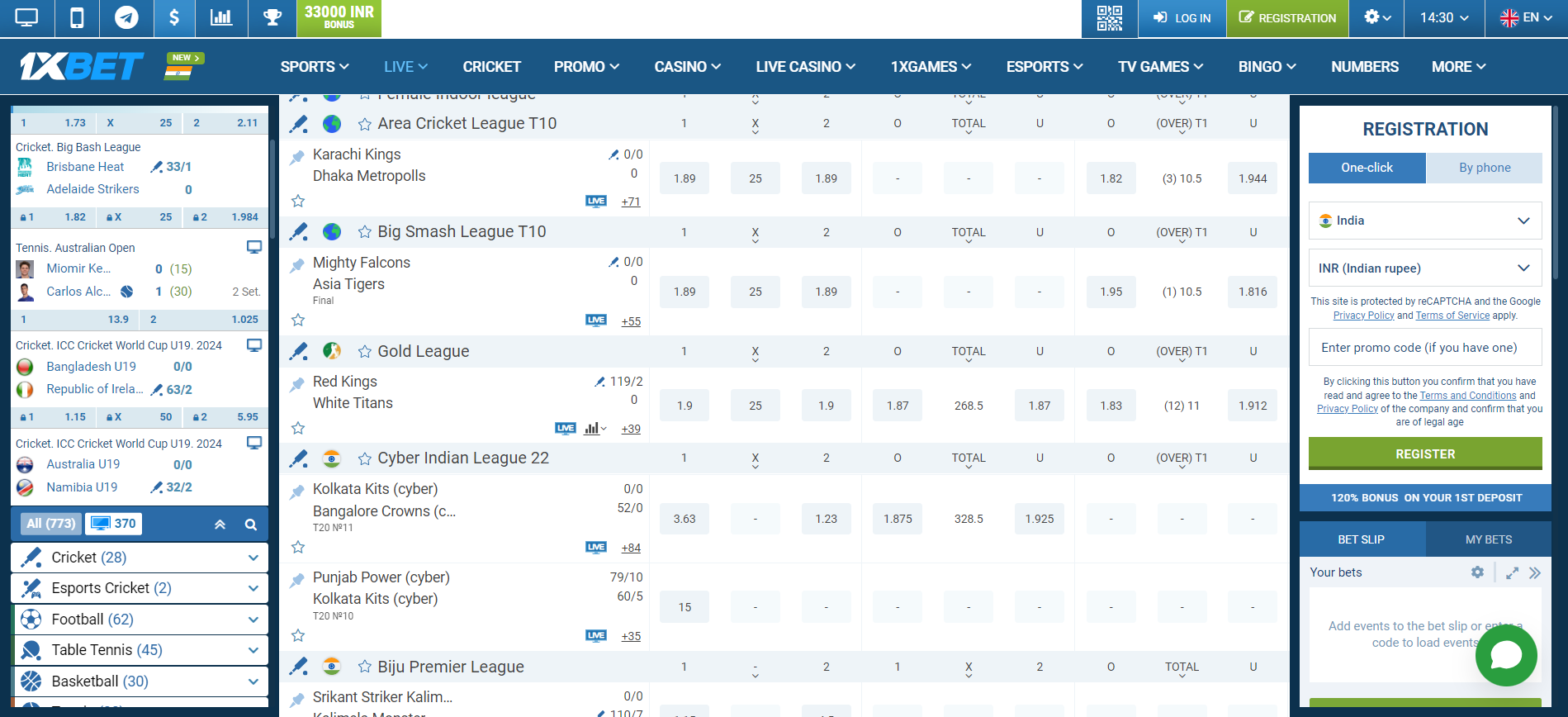Open the INR (Indian rupee) currency dropdown
Viewport: 1568px width, 717px height.
pos(1425,268)
